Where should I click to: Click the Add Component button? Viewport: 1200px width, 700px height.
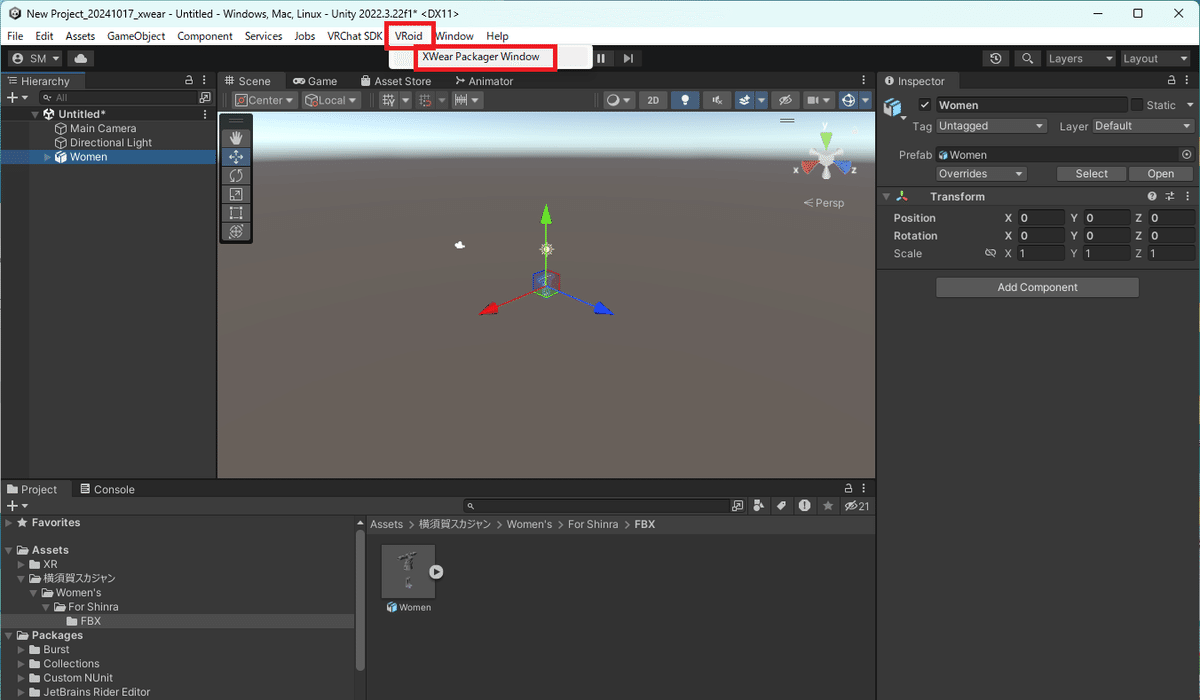pyautogui.click(x=1037, y=287)
